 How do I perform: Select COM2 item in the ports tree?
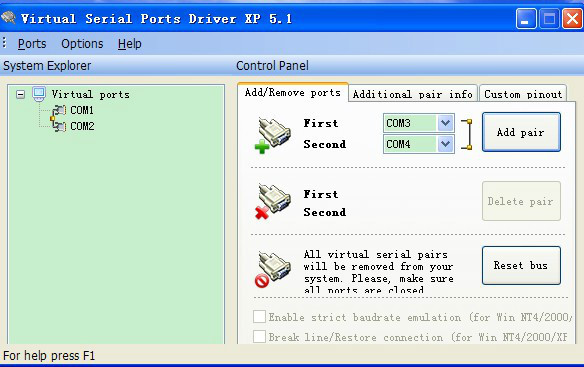pyautogui.click(x=82, y=126)
